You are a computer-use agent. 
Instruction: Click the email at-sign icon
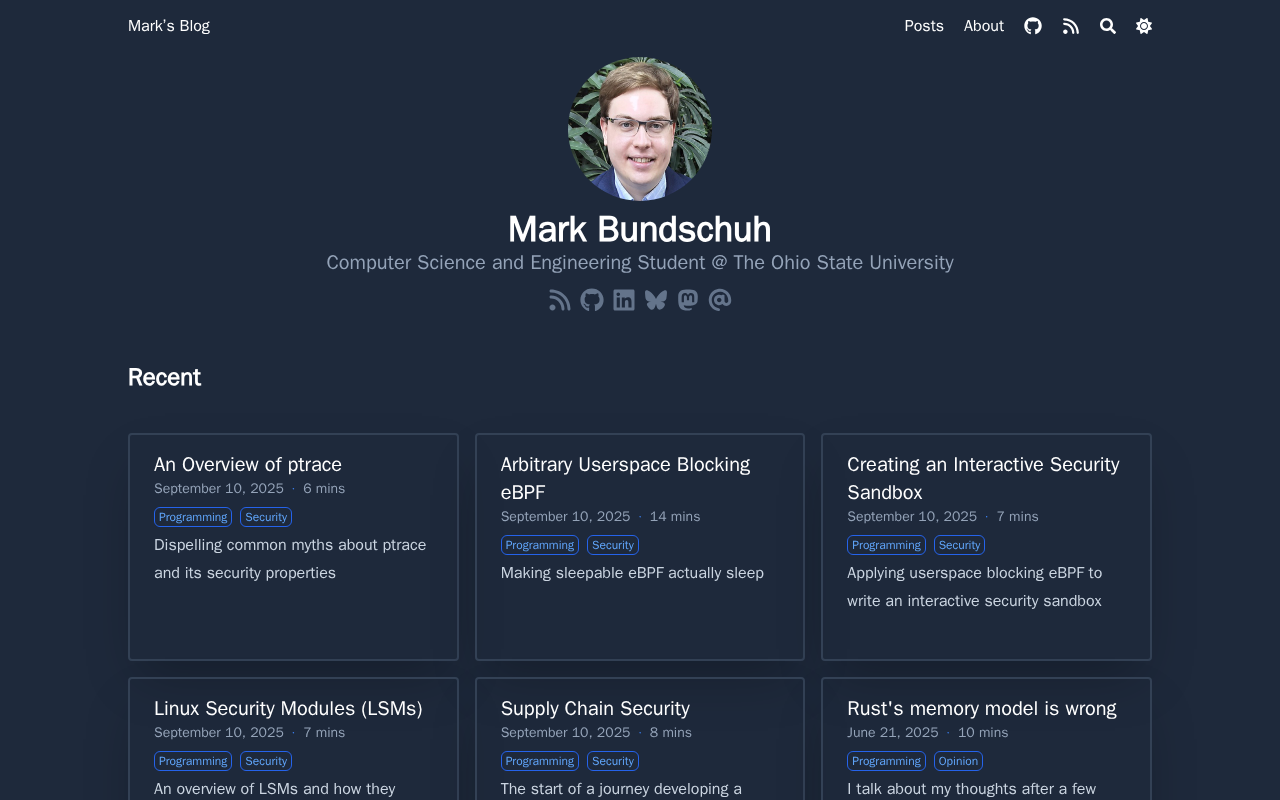[x=720, y=300]
